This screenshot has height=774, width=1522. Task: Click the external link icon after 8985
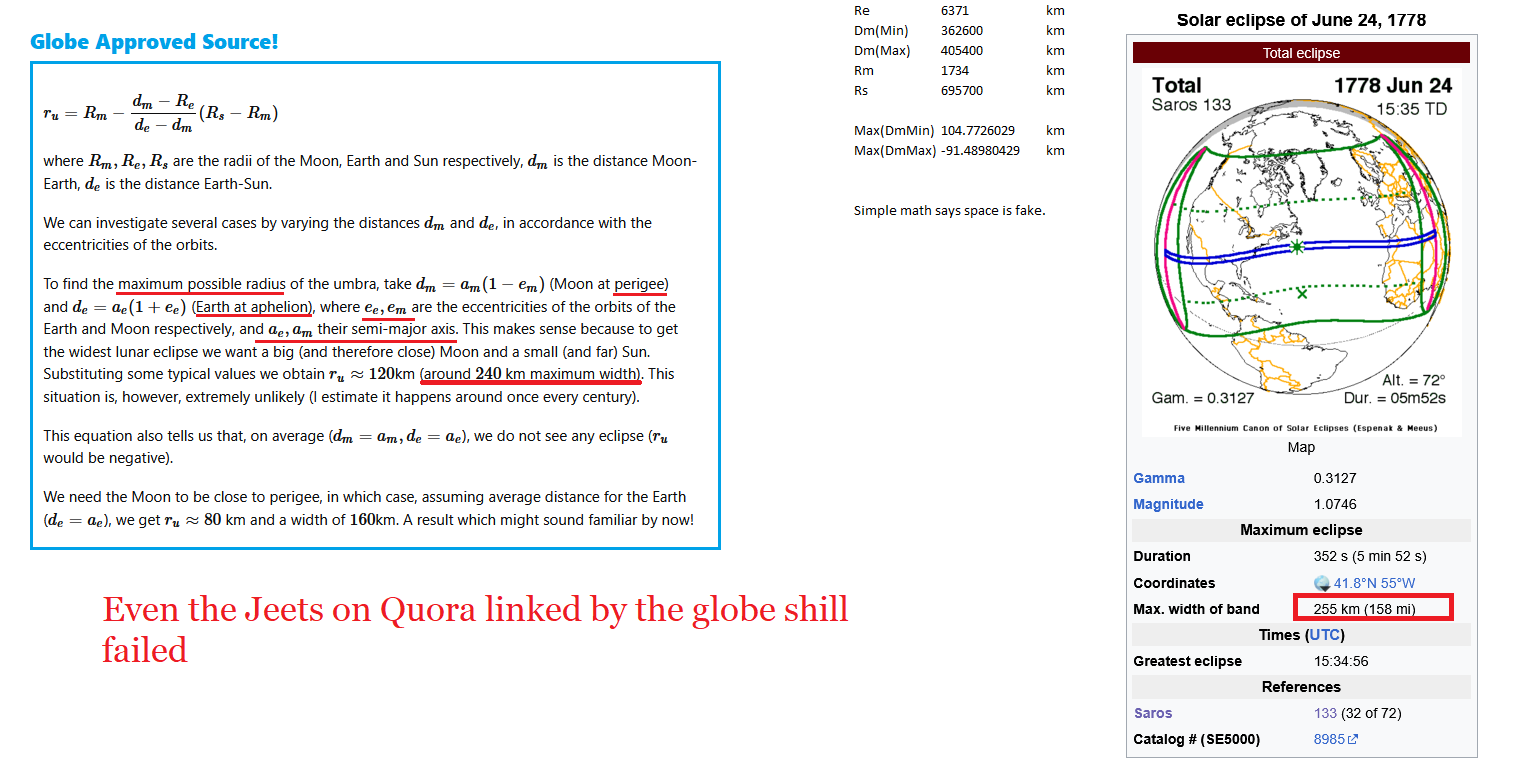tap(1353, 740)
